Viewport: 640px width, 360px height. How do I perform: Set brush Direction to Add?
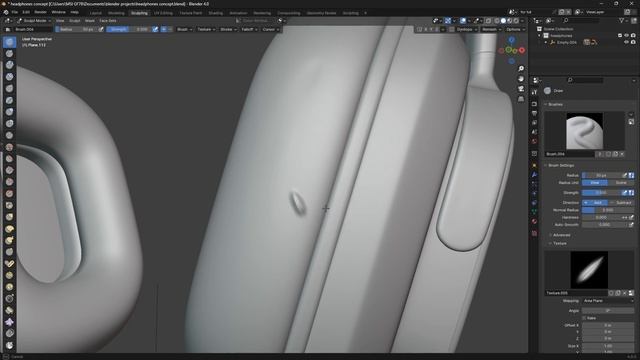click(x=595, y=202)
